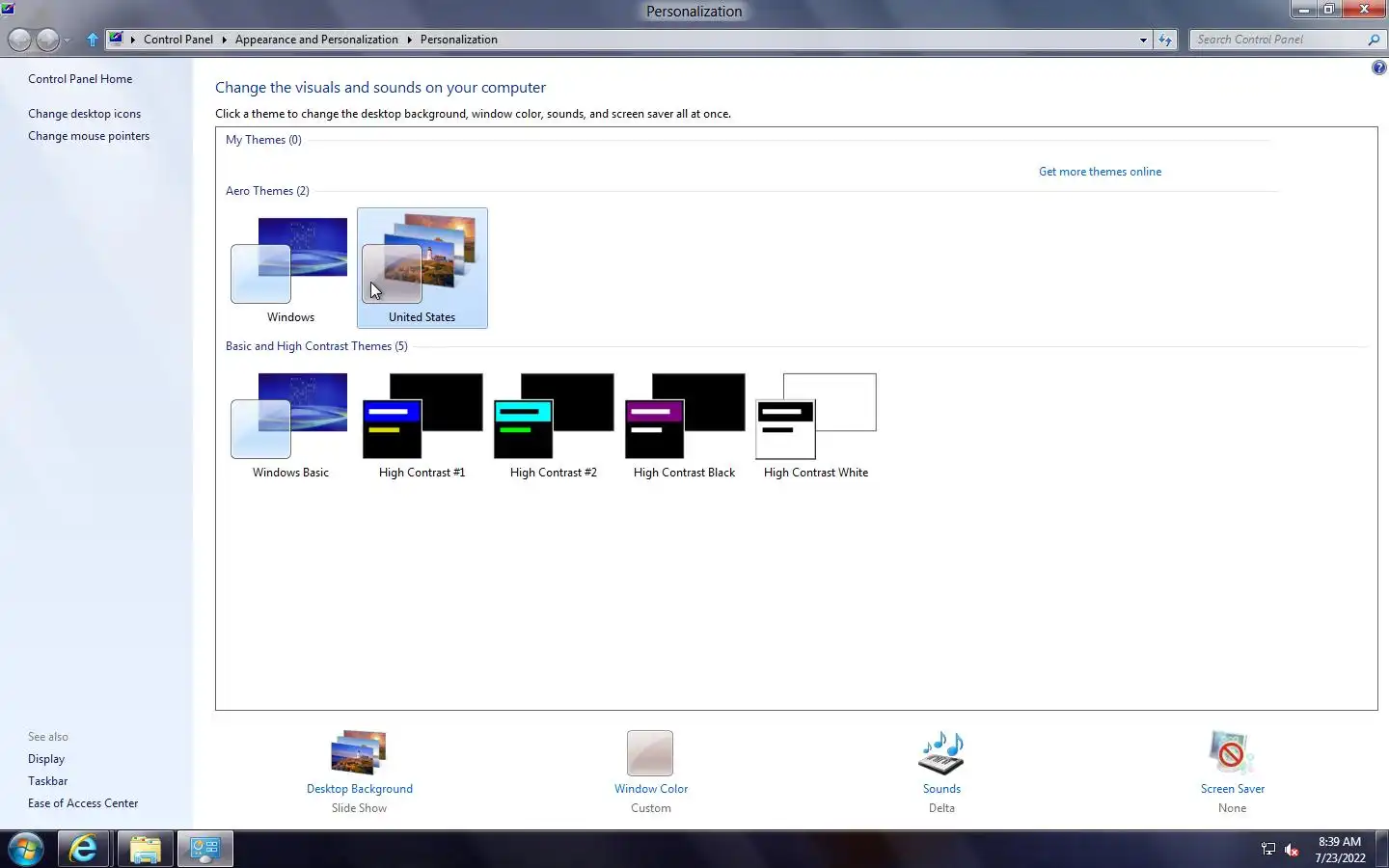Click the Personalization breadcrumb segment
Viewport: 1389px width, 868px height.
458,40
